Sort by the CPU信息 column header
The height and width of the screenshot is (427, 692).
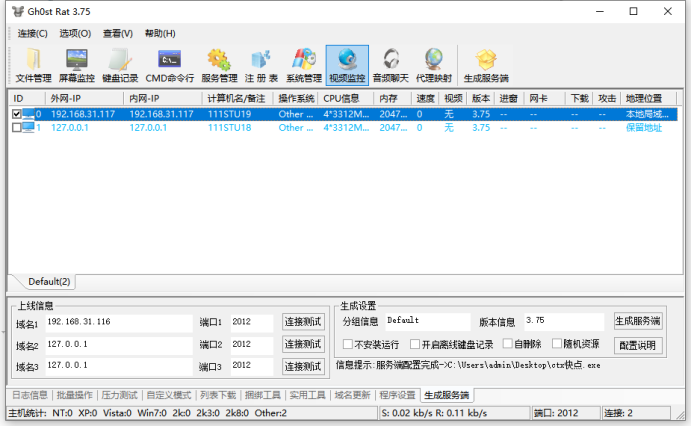[346, 98]
